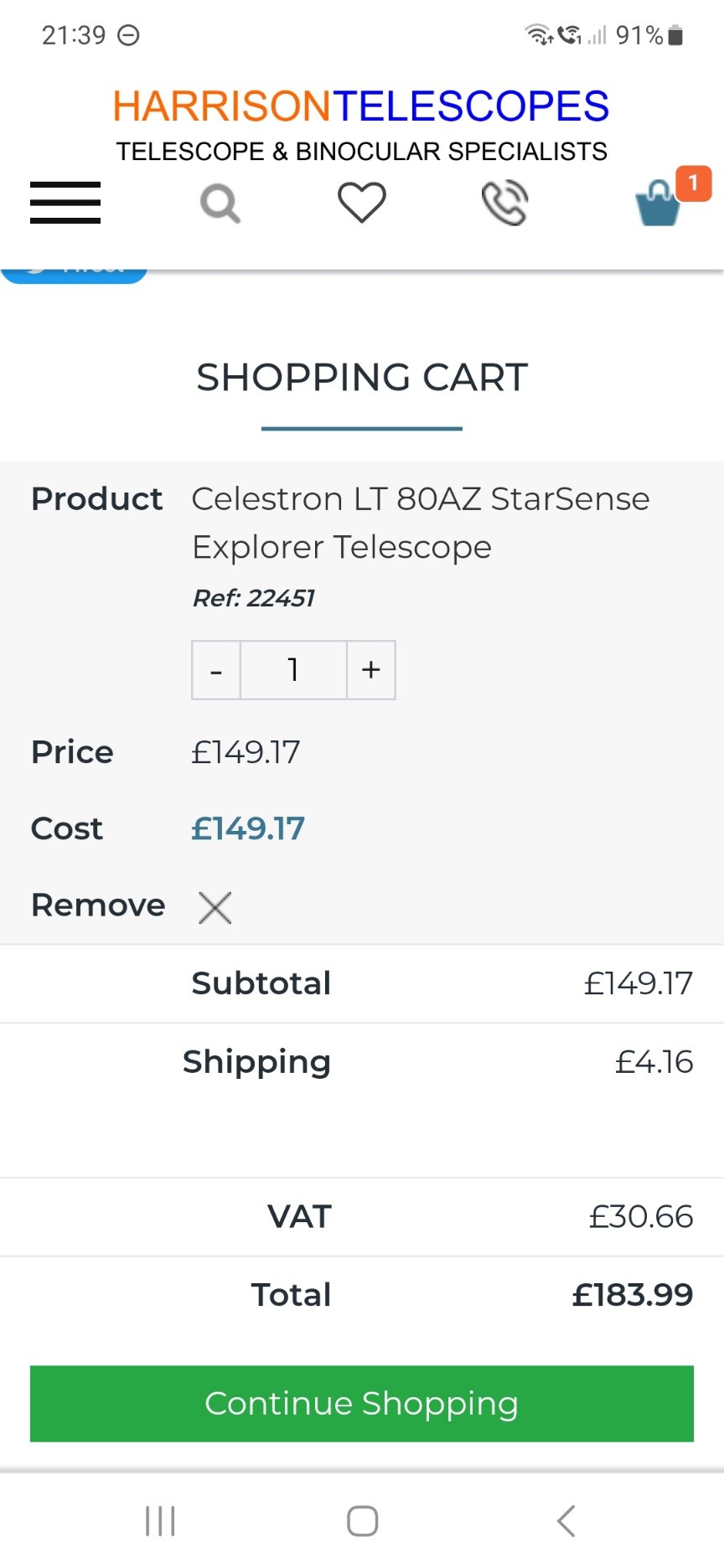
Task: Tap Android recent apps button
Action: (160, 1520)
